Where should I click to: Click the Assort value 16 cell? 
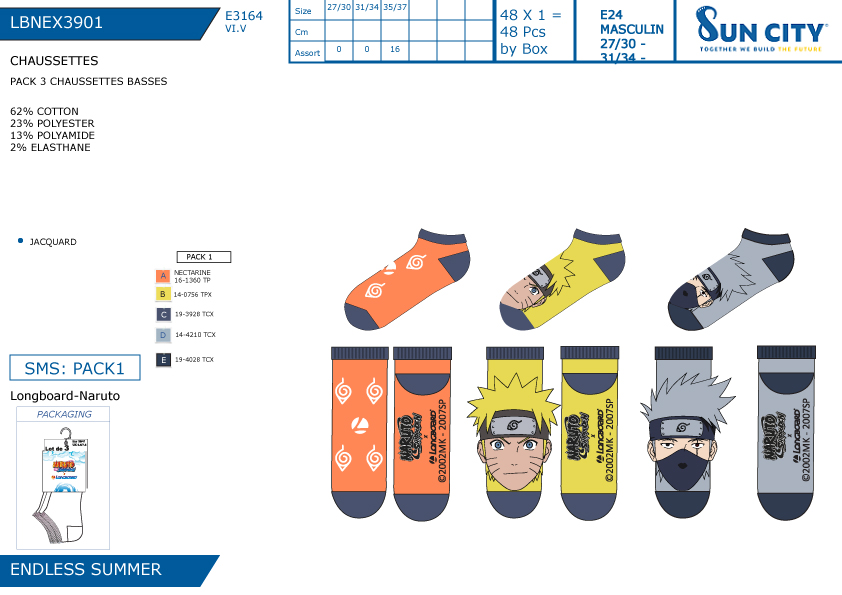(395, 50)
